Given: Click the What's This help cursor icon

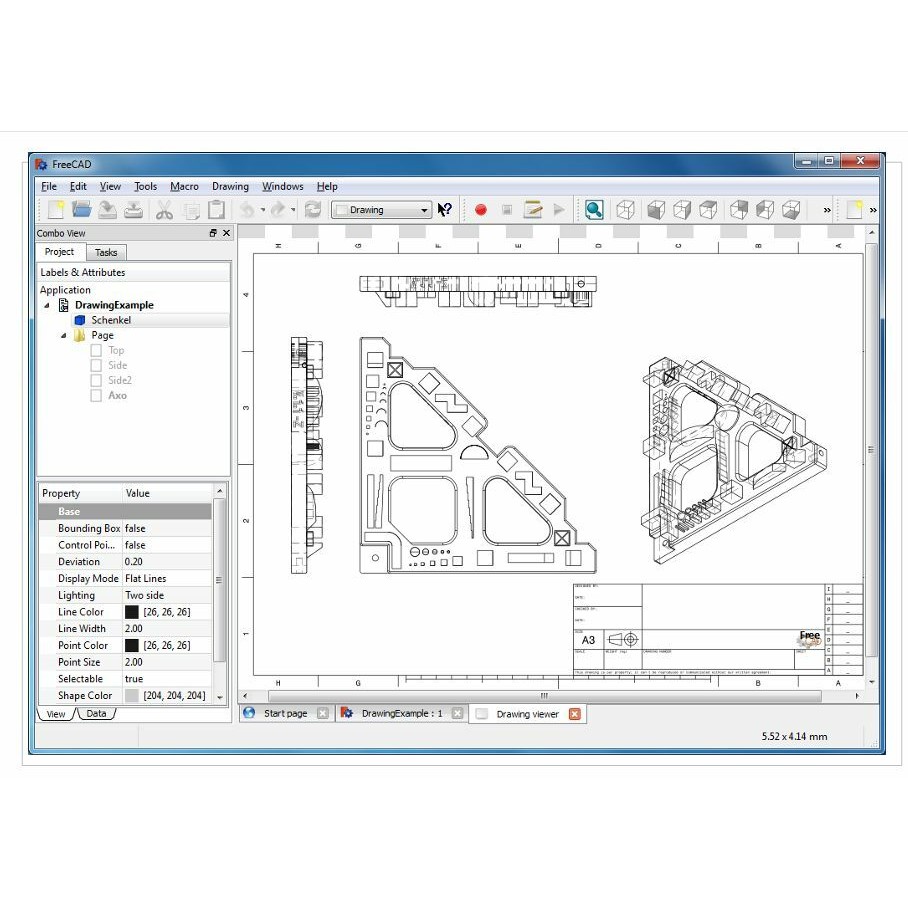Looking at the screenshot, I should (x=445, y=210).
